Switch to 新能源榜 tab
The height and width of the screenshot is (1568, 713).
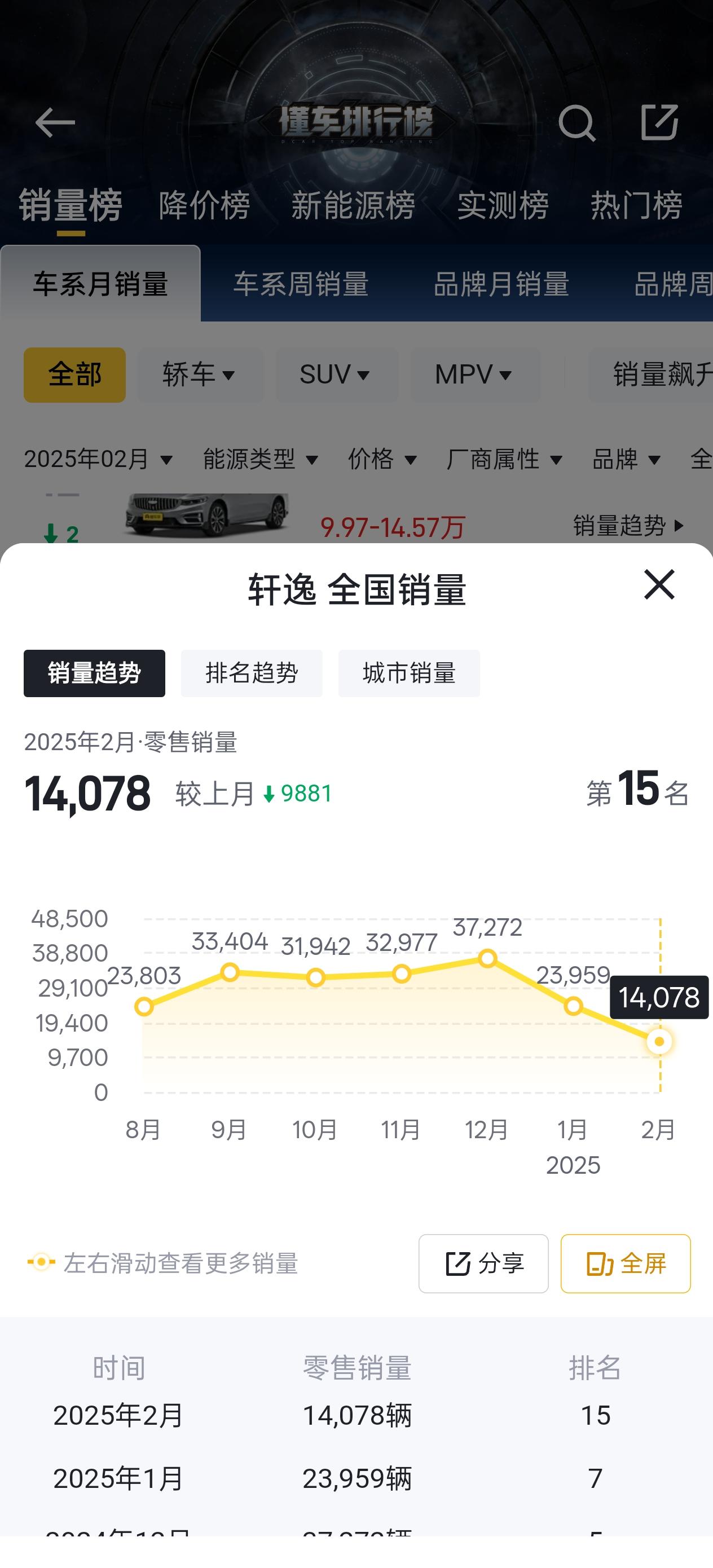coord(353,205)
